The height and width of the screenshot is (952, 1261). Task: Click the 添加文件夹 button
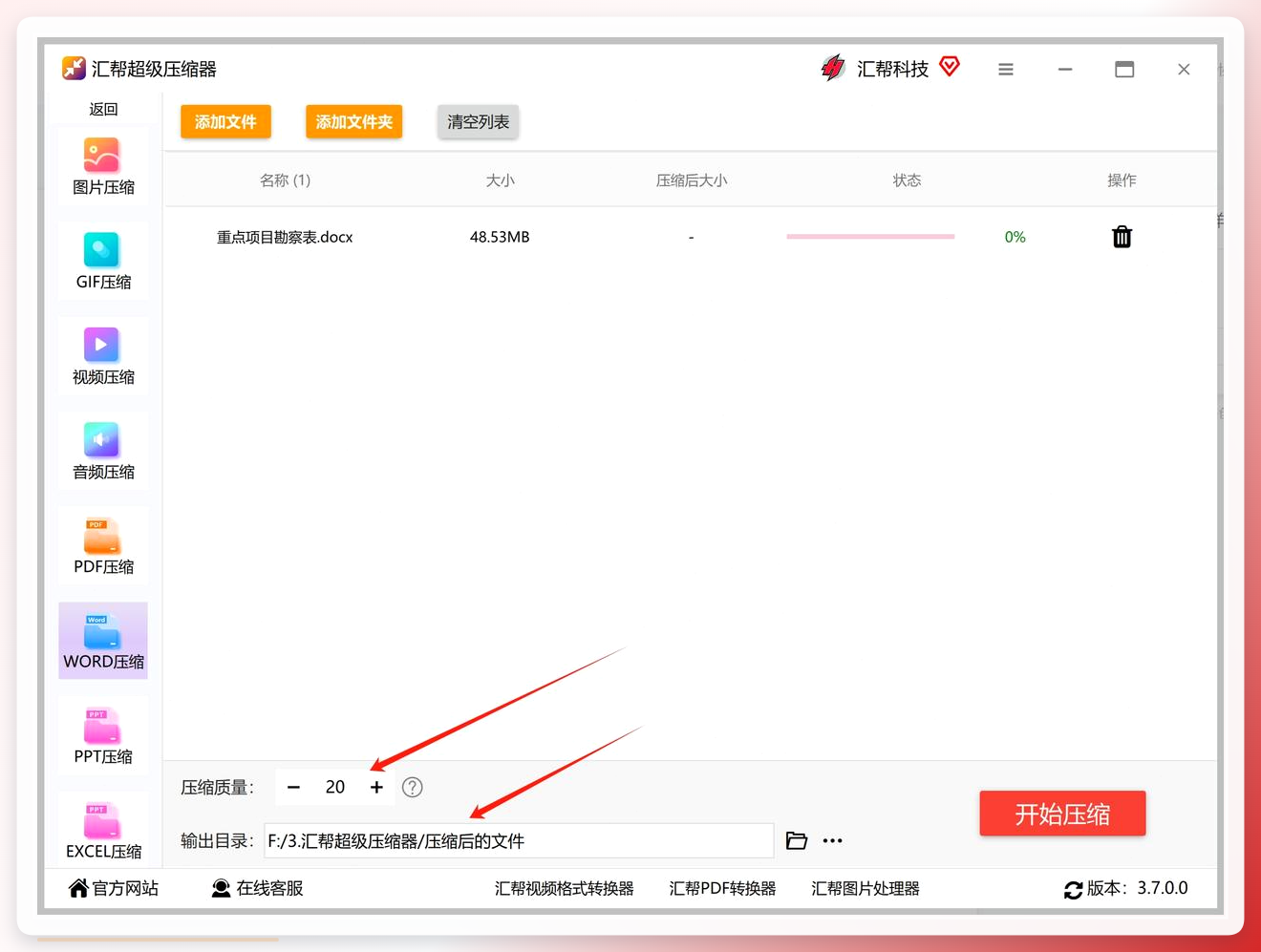[354, 121]
